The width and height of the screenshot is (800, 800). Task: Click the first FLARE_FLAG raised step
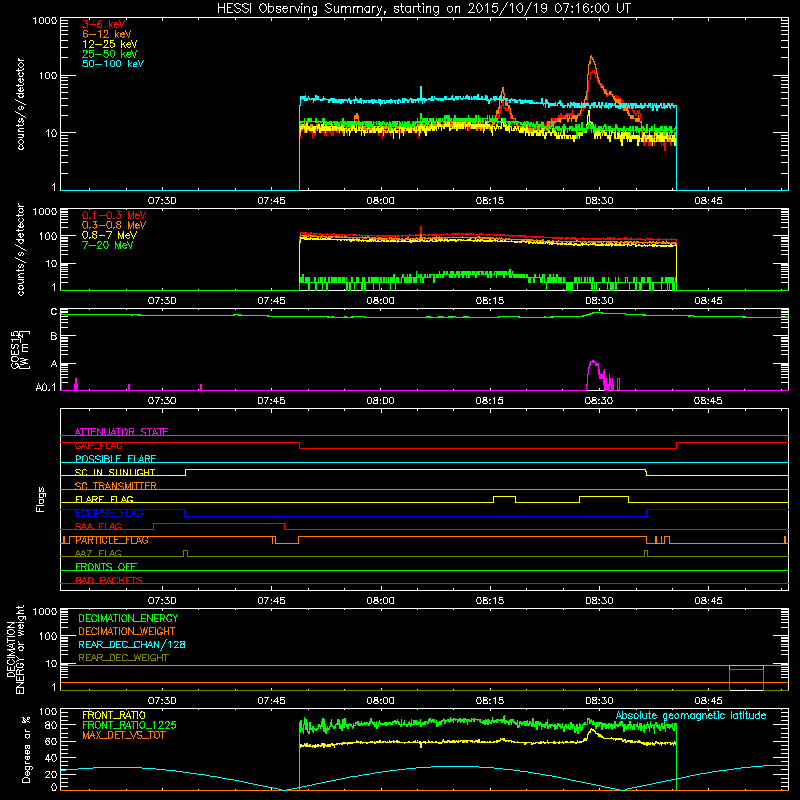click(504, 496)
